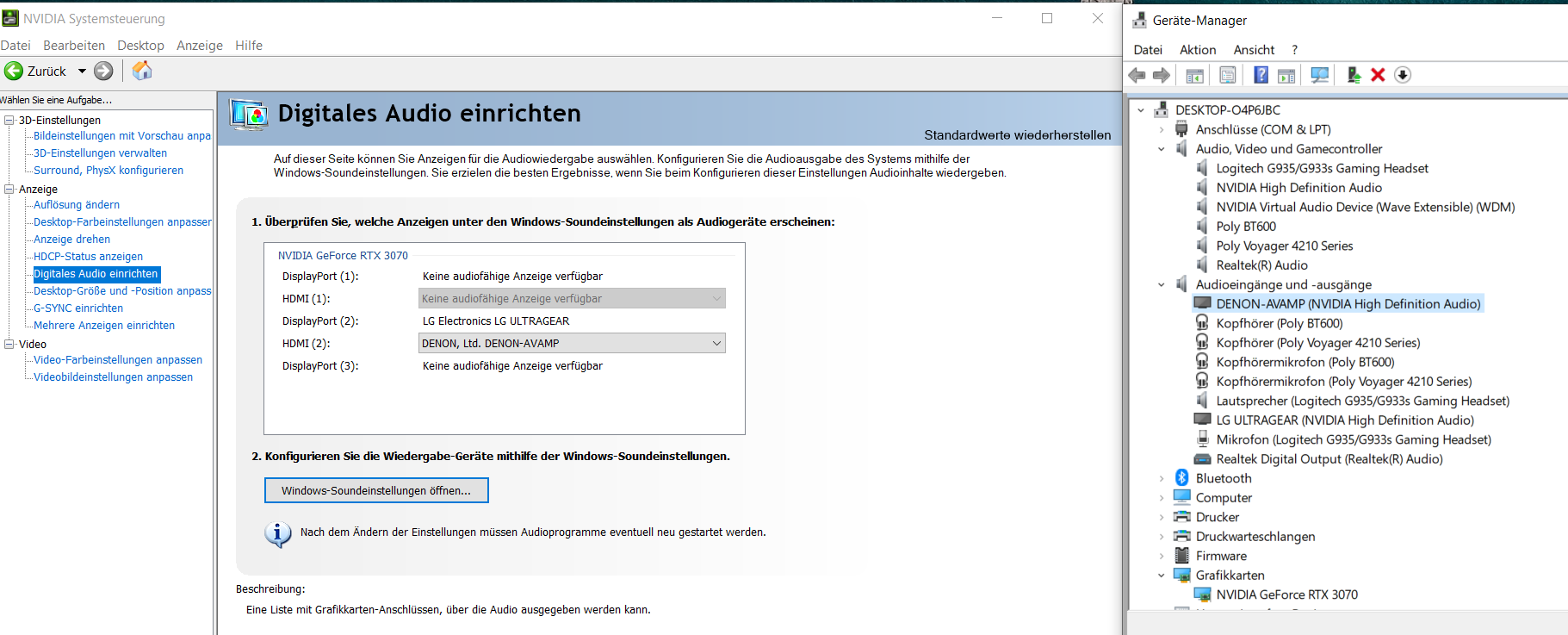Open the Hilfe menu
Image resolution: width=1568 pixels, height=635 pixels.
[x=249, y=46]
